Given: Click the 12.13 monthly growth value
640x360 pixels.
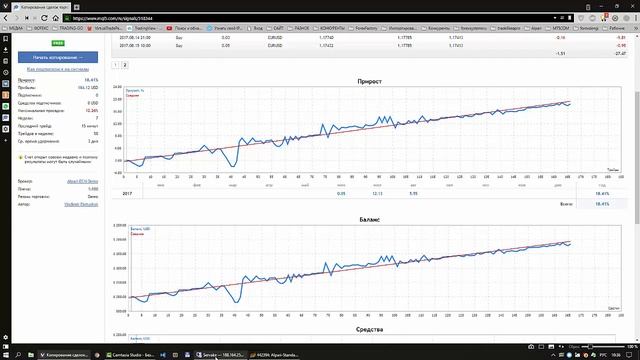Looking at the screenshot, I should [x=377, y=193].
